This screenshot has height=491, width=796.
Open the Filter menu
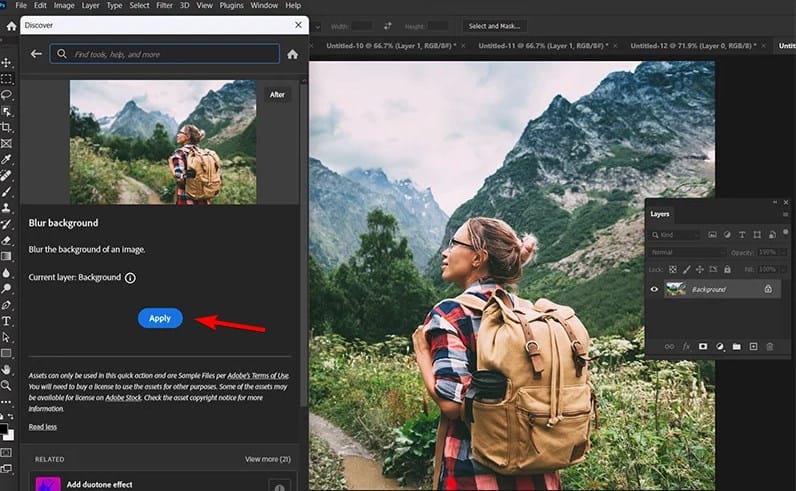[164, 5]
